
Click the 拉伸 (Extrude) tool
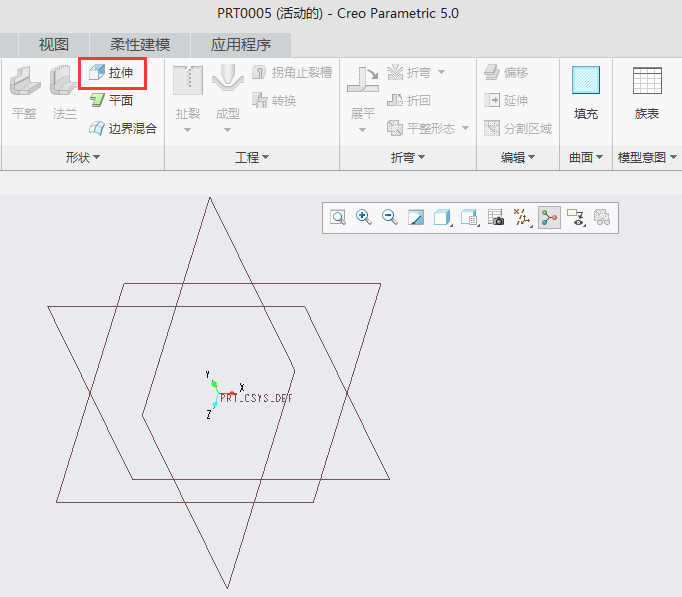111,73
